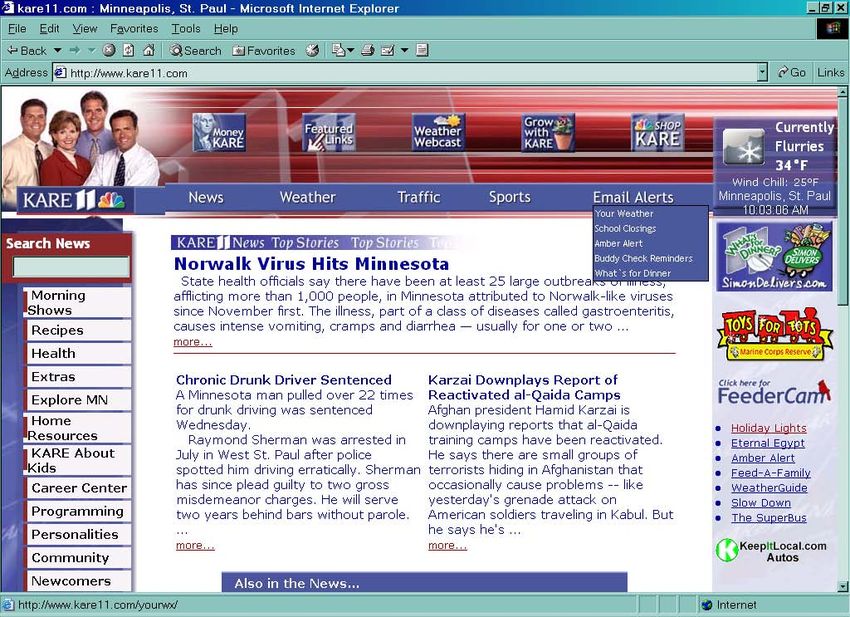850x617 pixels.
Task: Go to the Traffic navigation tab
Action: pos(418,197)
